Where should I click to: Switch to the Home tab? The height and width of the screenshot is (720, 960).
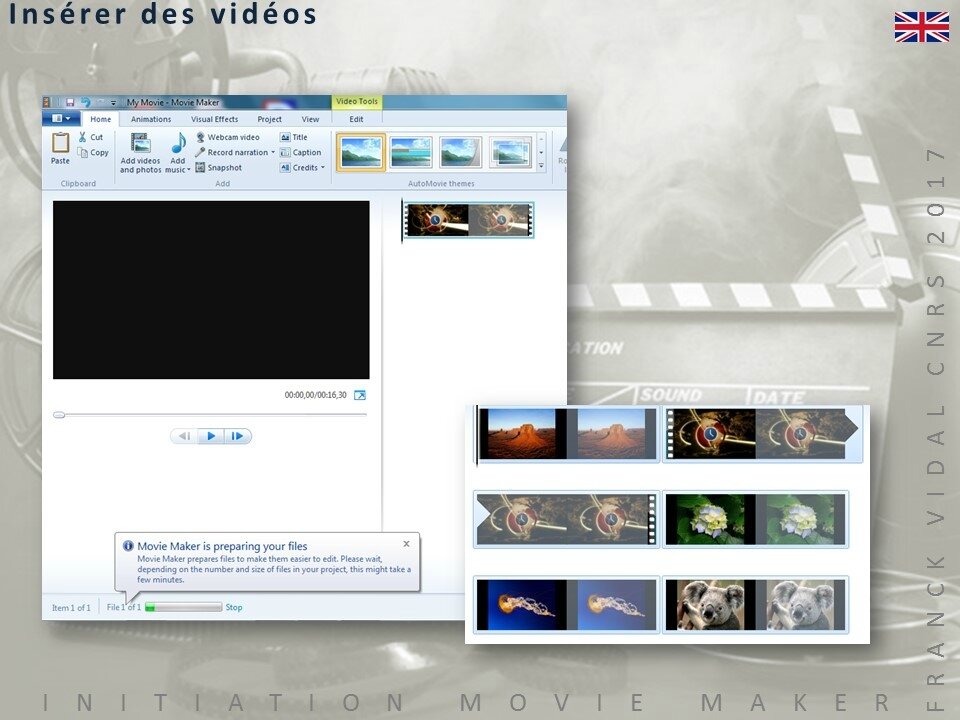(100, 119)
